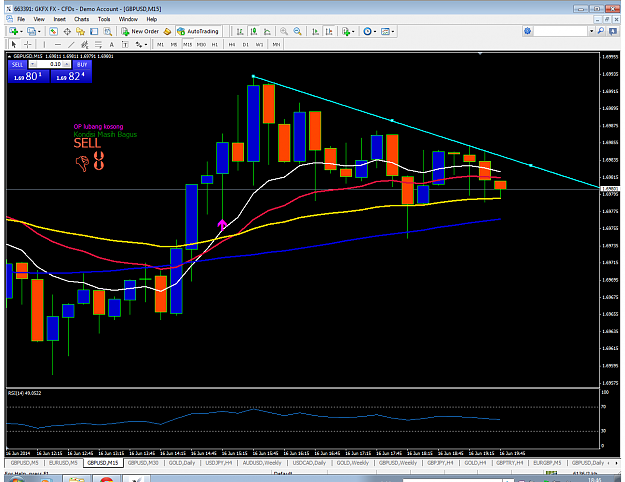Open the Charts menu
Image resolution: width=625 pixels, height=482 pixels.
pos(81,19)
